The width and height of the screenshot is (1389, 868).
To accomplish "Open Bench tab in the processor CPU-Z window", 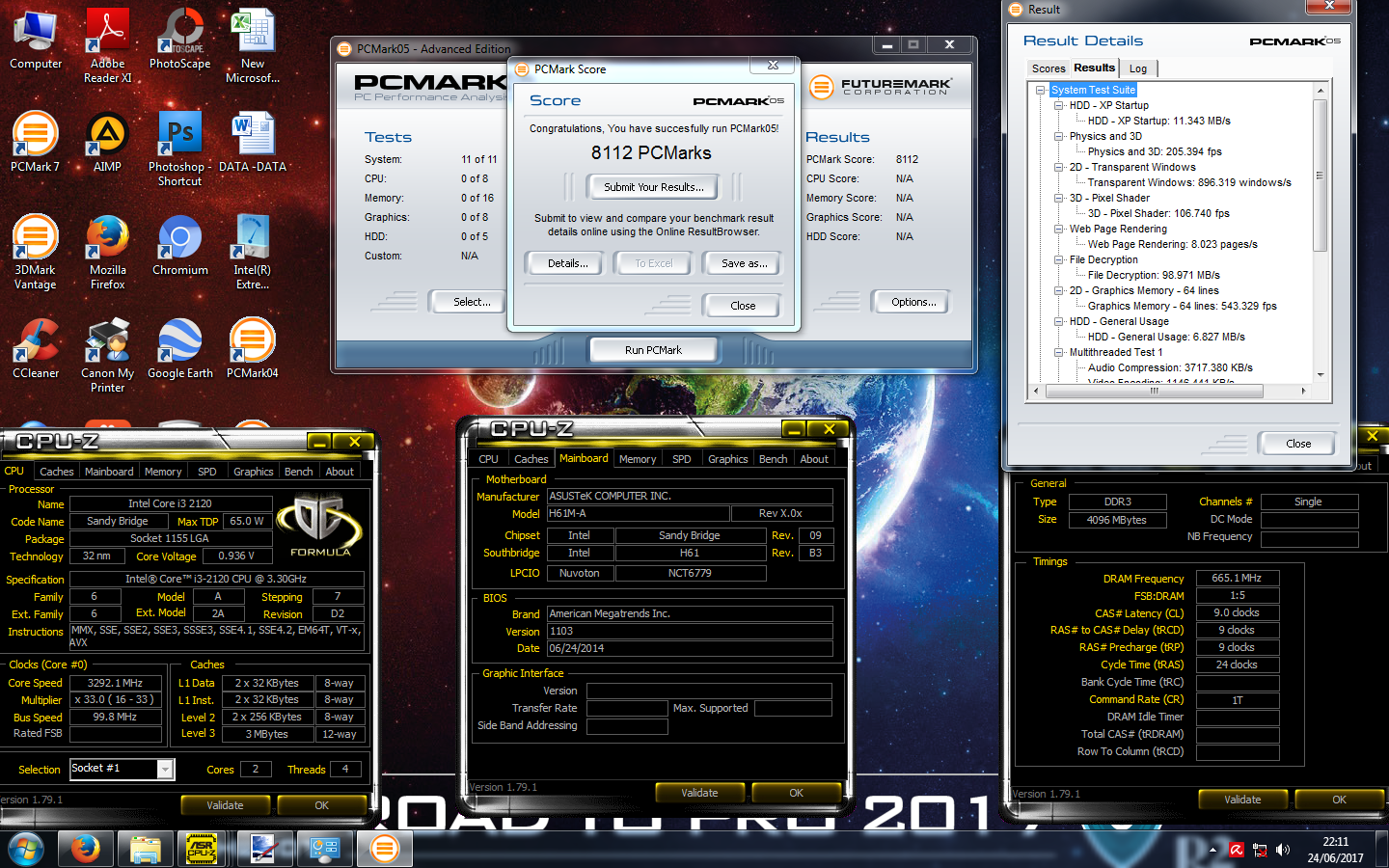I will click(x=298, y=472).
